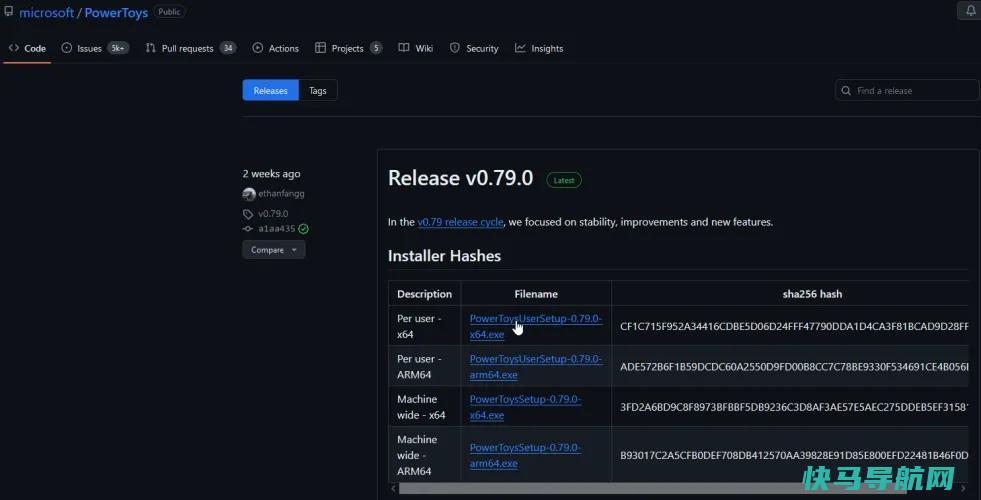Click the table scrollbar left arrow
Image resolution: width=981 pixels, height=500 pixels.
coord(393,487)
